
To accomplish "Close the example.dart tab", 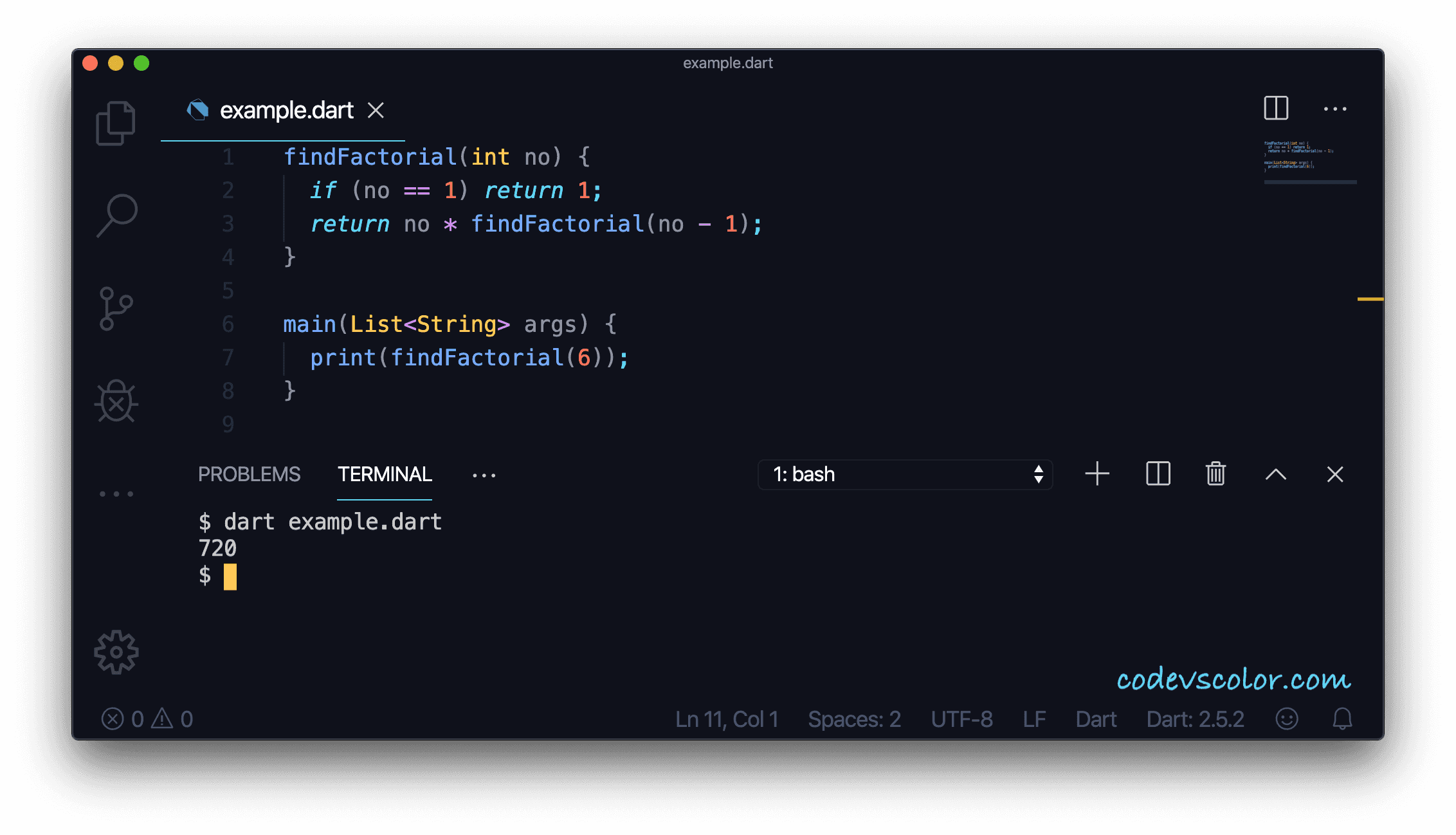I will pos(376,110).
